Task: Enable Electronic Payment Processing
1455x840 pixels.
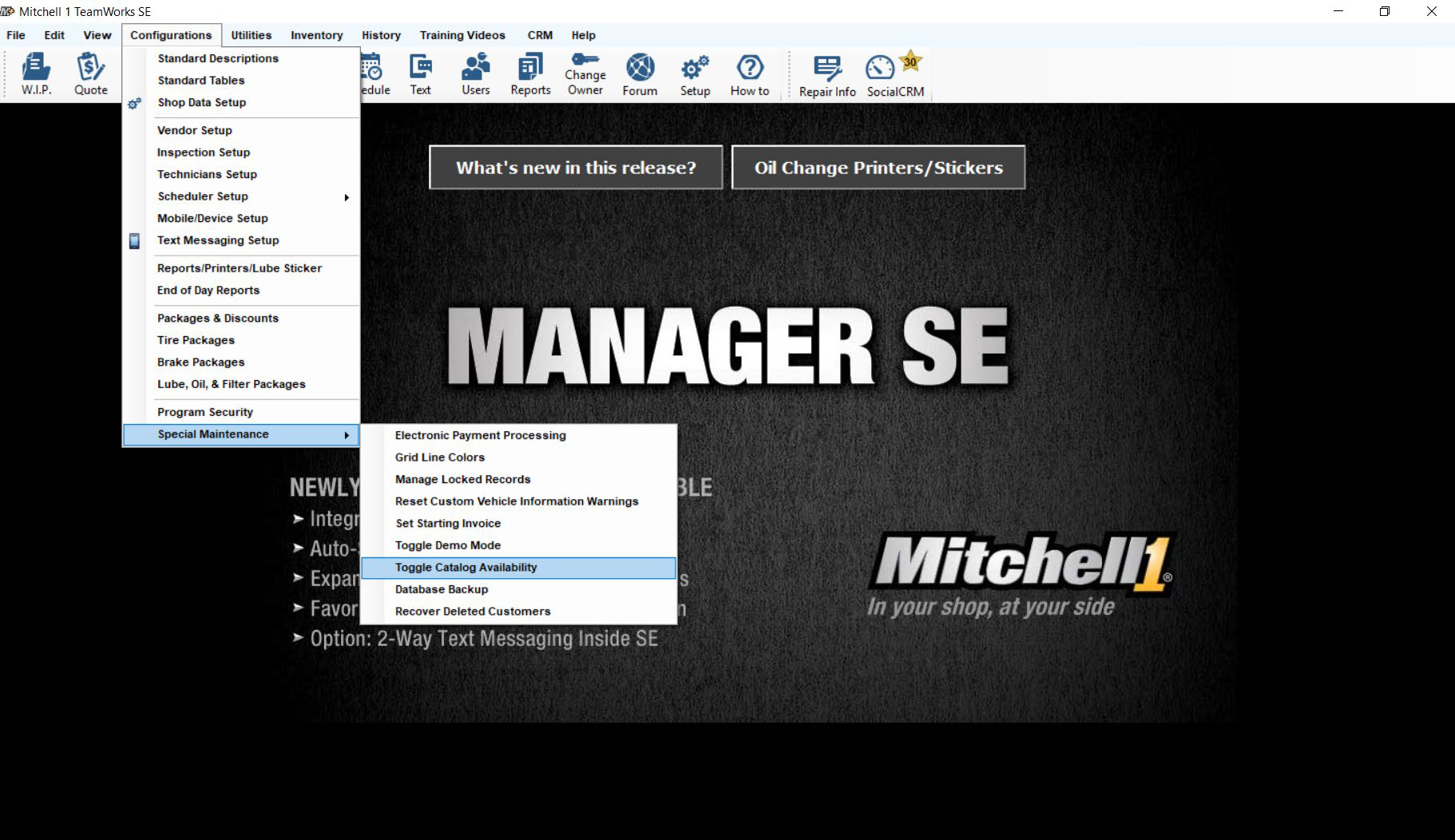Action: coord(480,435)
